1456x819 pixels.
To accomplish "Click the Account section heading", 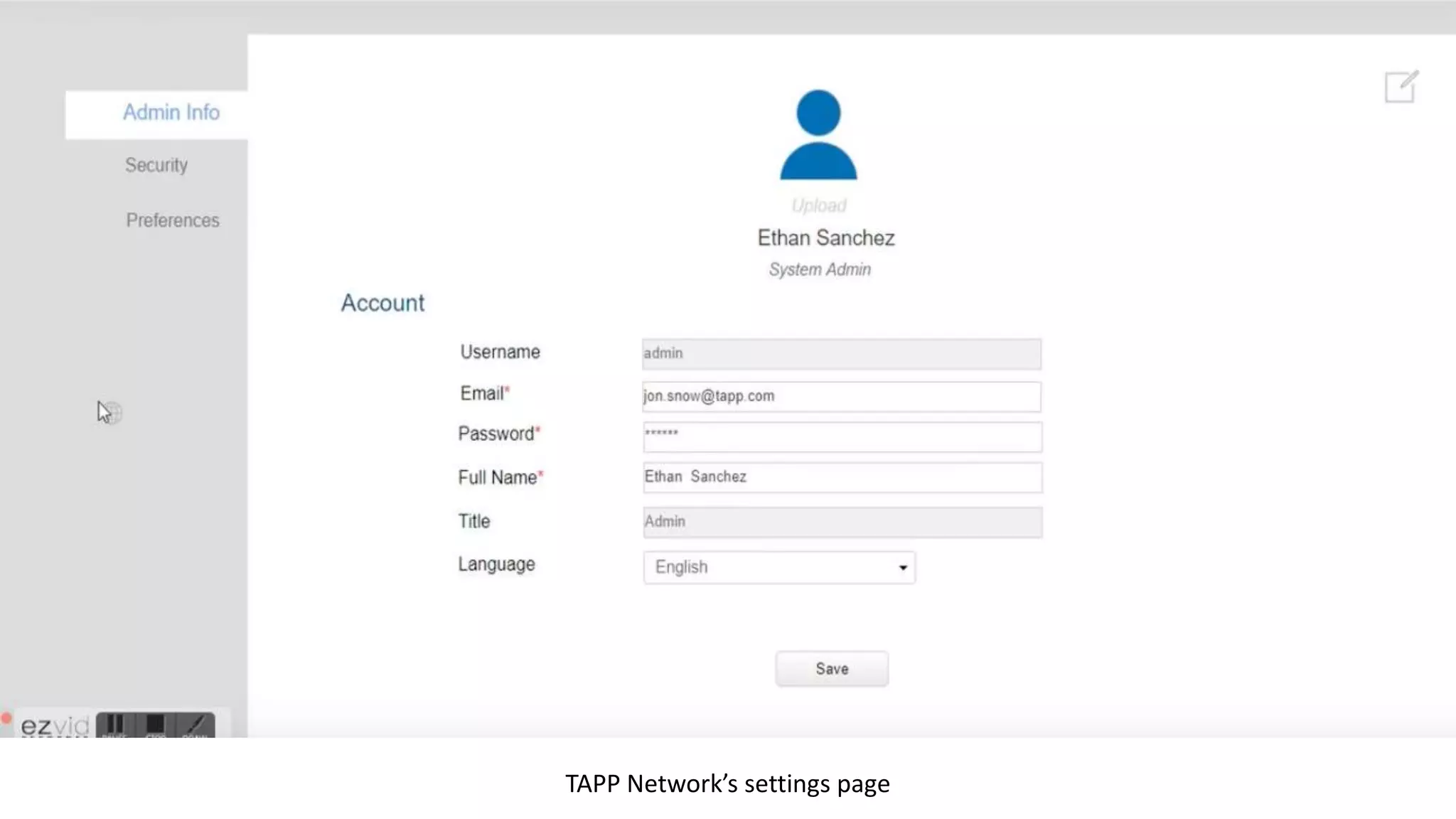I will pyautogui.click(x=382, y=304).
